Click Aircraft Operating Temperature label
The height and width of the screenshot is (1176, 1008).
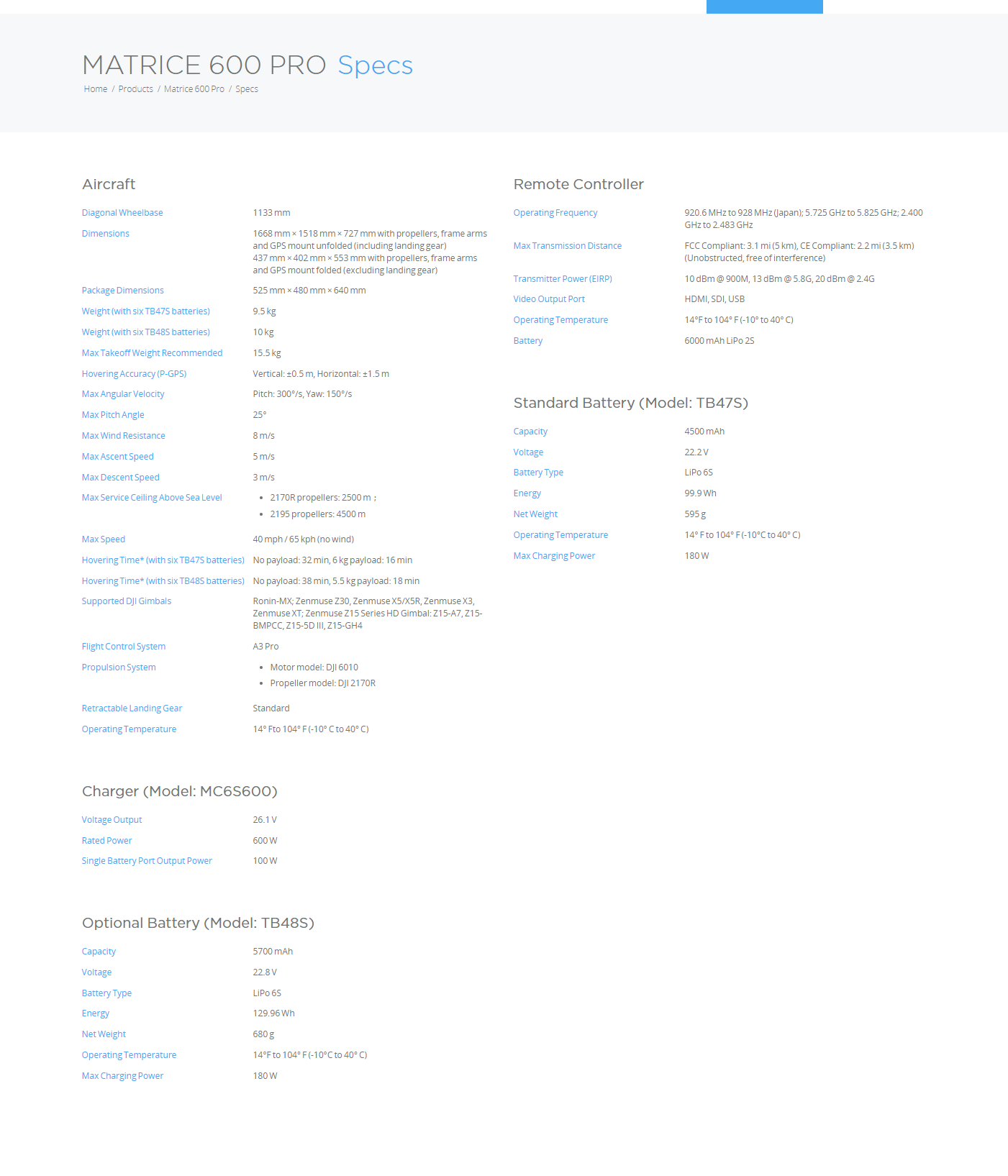click(130, 729)
